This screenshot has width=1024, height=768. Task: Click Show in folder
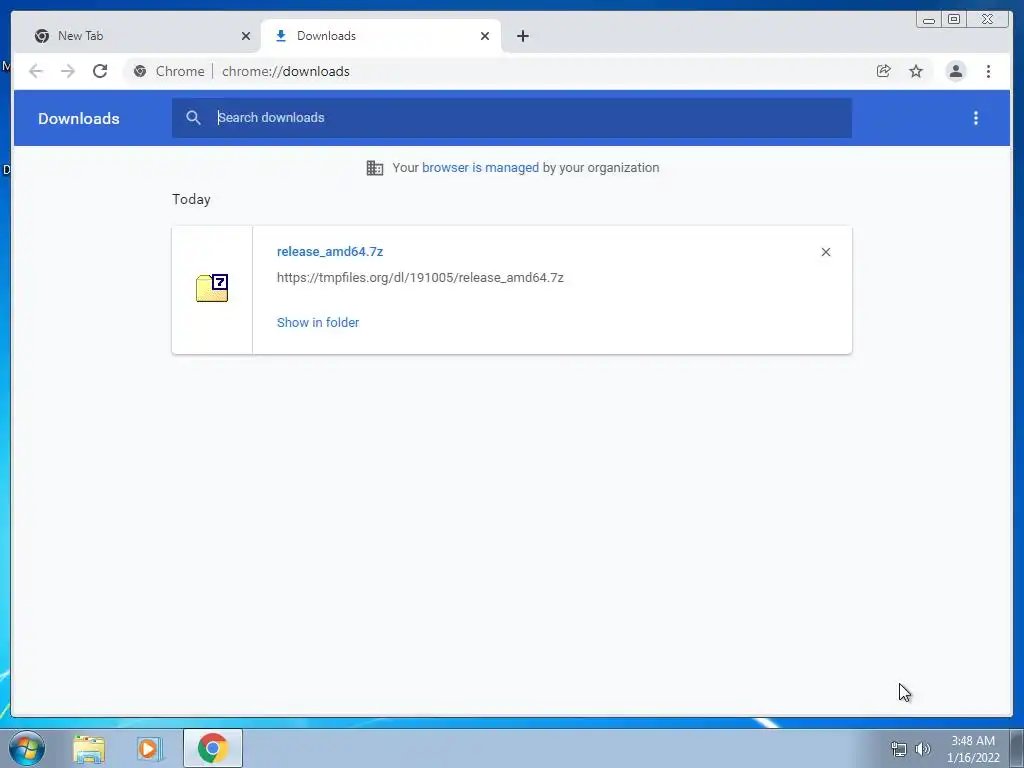pyautogui.click(x=318, y=323)
